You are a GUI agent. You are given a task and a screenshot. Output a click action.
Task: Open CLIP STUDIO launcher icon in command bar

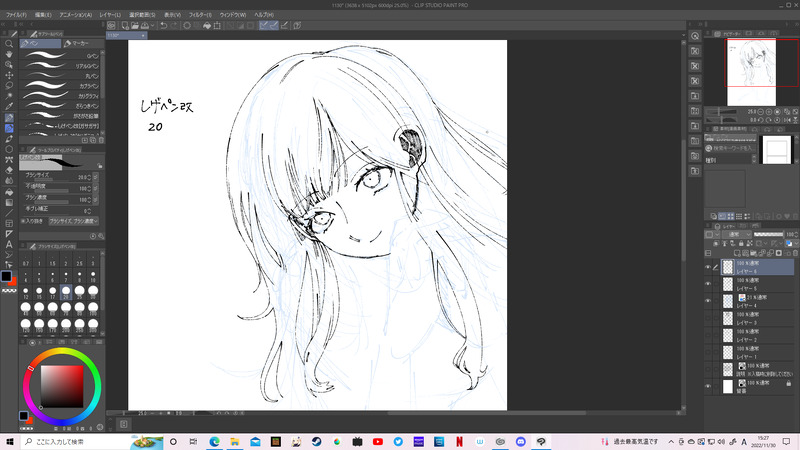click(x=111, y=26)
